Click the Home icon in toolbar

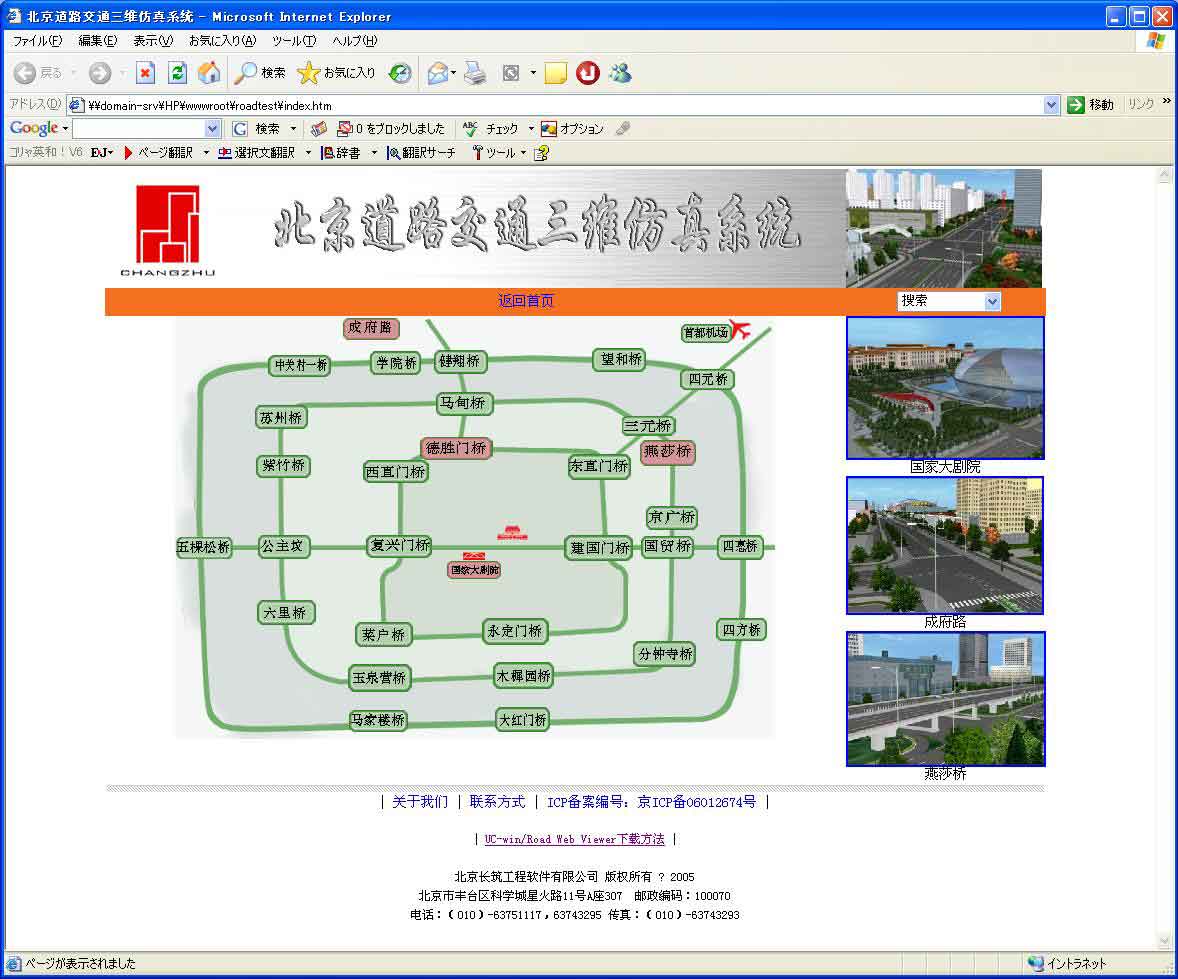[x=210, y=73]
